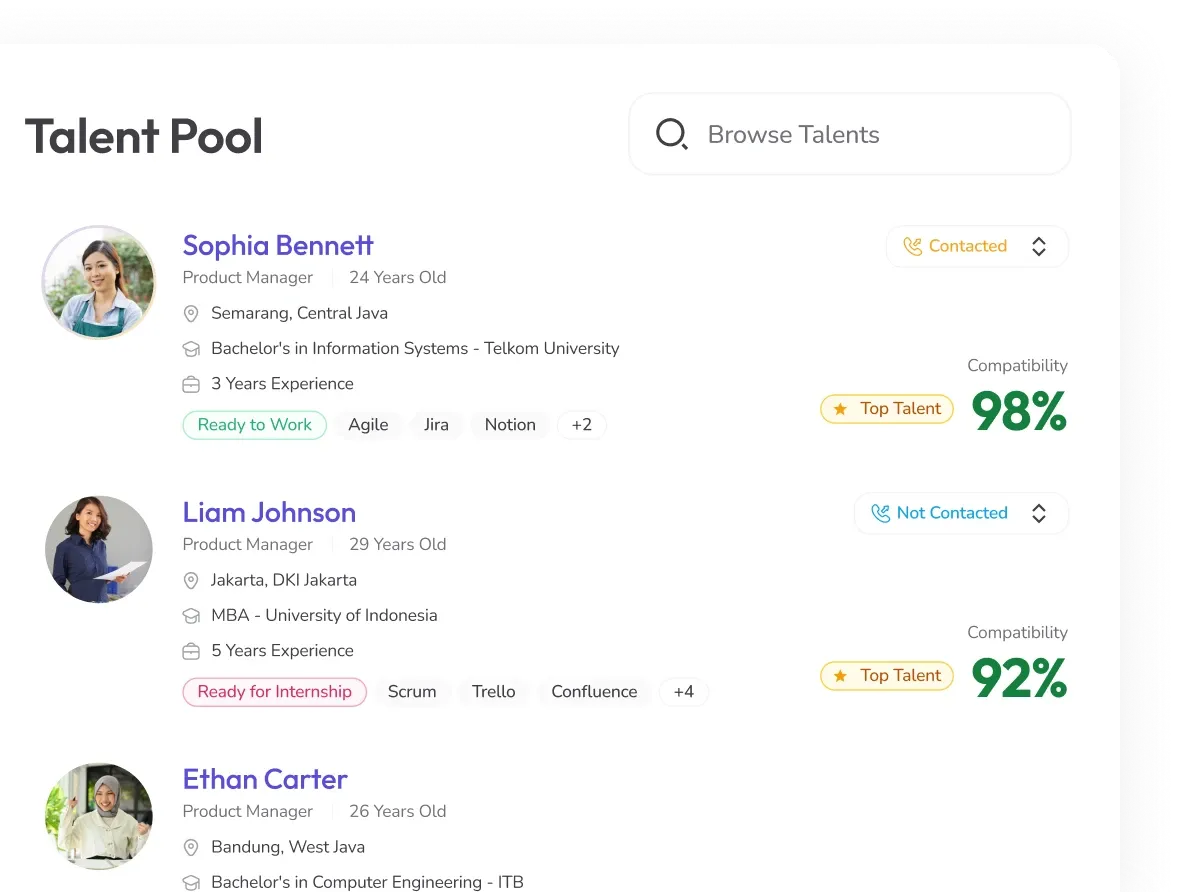This screenshot has height=892, width=1178.
Task: Click the location pin next to Bandung
Action: 191,848
